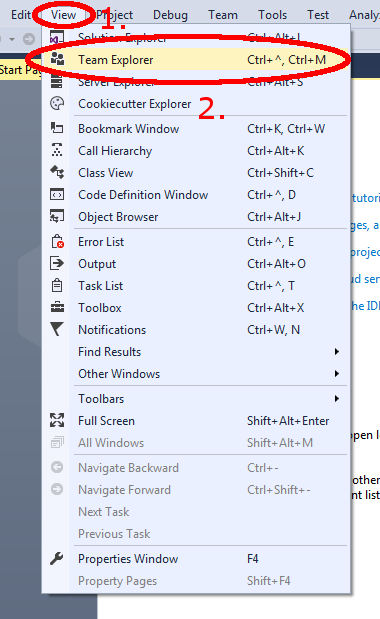Click the Cookiecutter Explorer cookie icon
380x619 pixels.
[x=57, y=103]
